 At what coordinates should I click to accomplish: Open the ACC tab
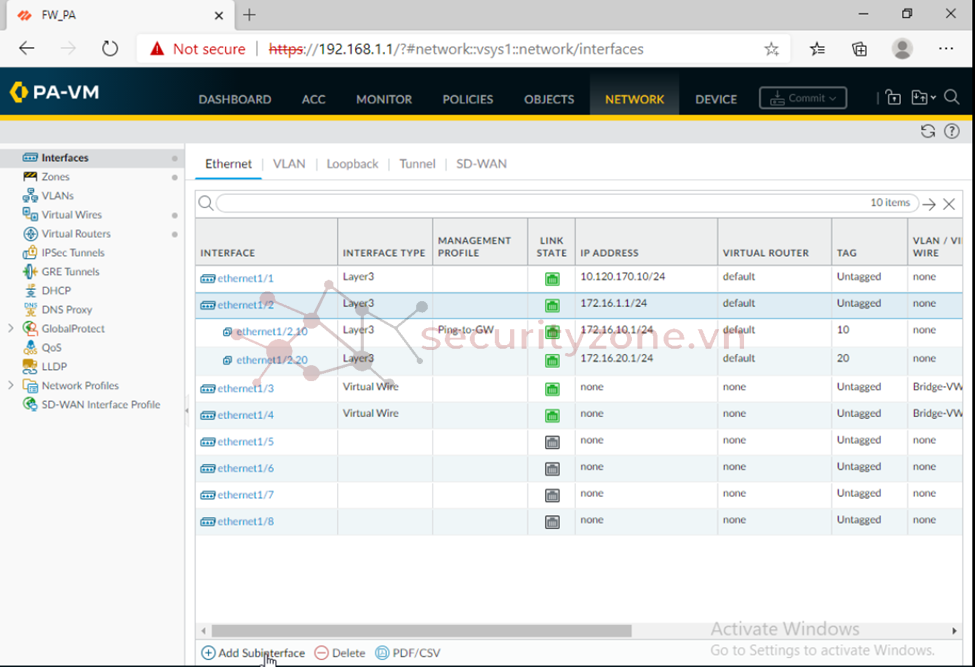313,99
